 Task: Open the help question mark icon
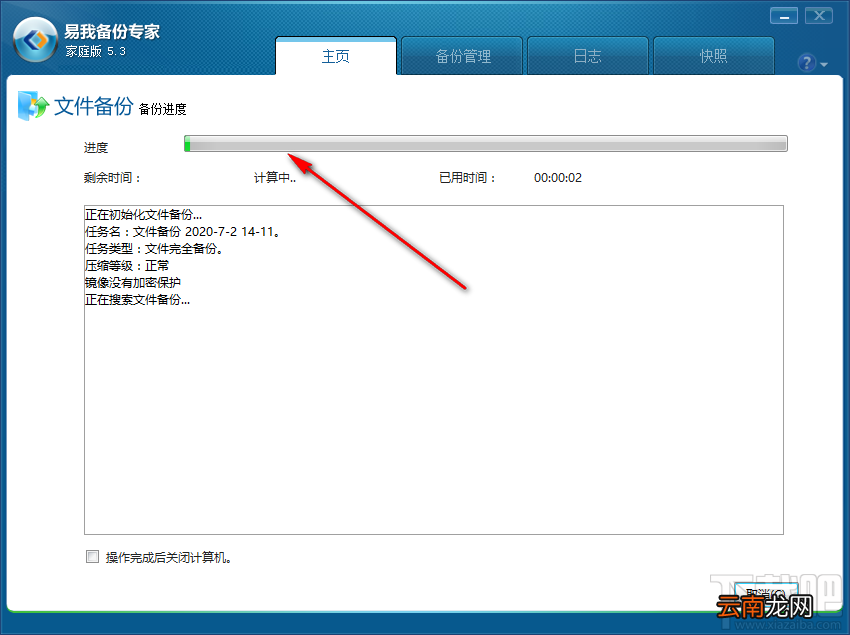[x=807, y=63]
